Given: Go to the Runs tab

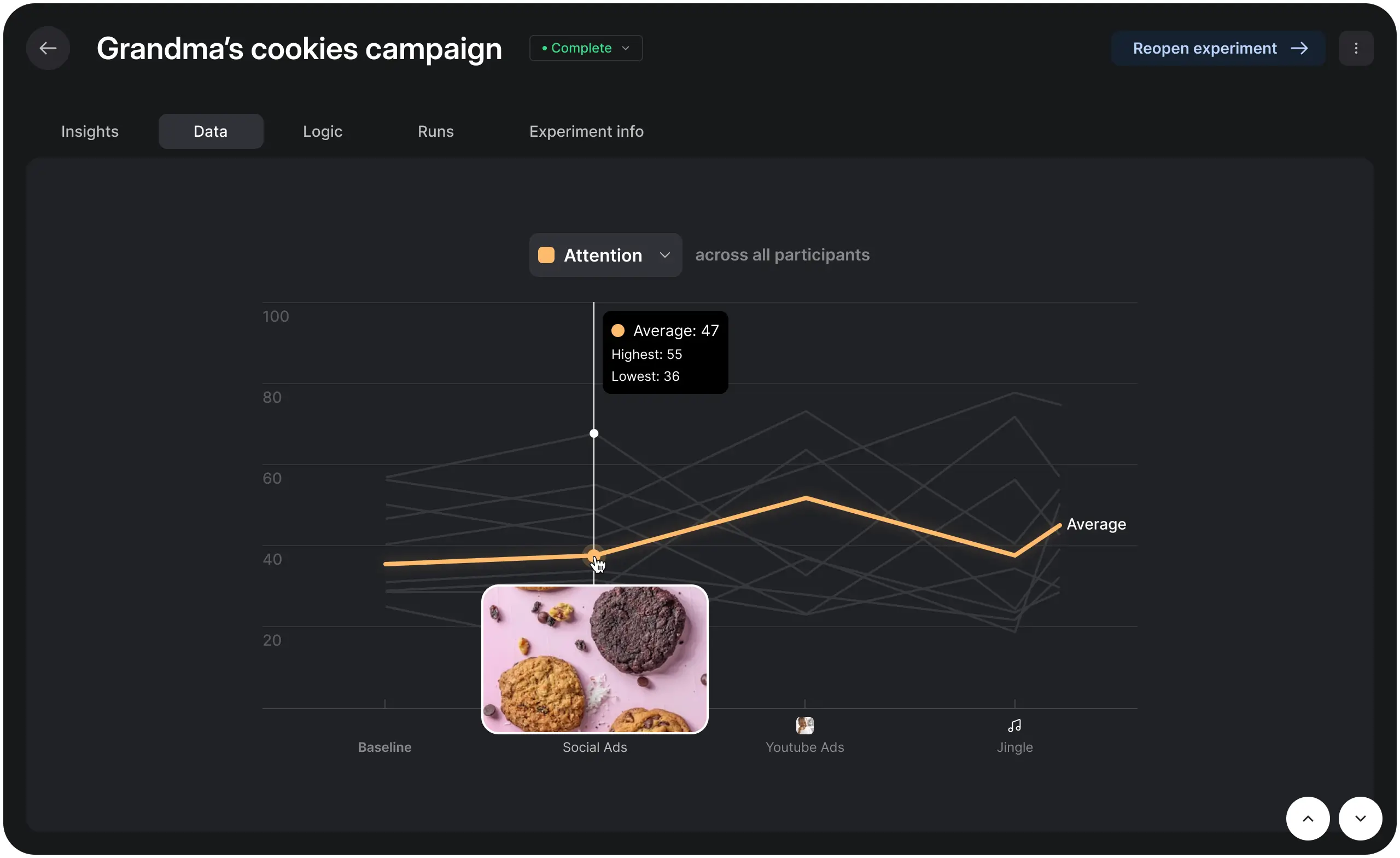Looking at the screenshot, I should click(435, 131).
